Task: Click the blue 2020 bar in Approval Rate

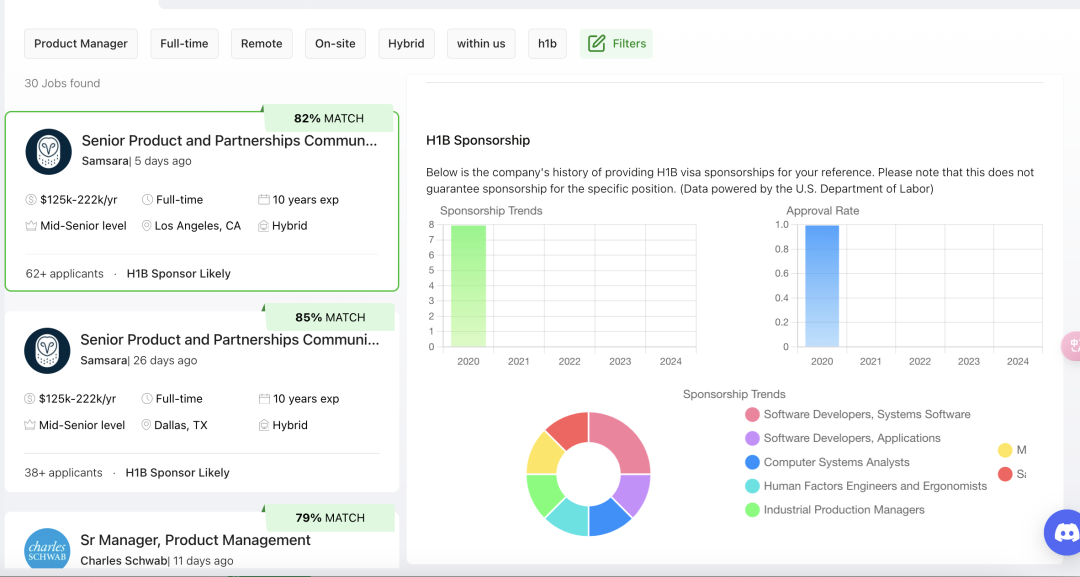Action: pyautogui.click(x=822, y=286)
